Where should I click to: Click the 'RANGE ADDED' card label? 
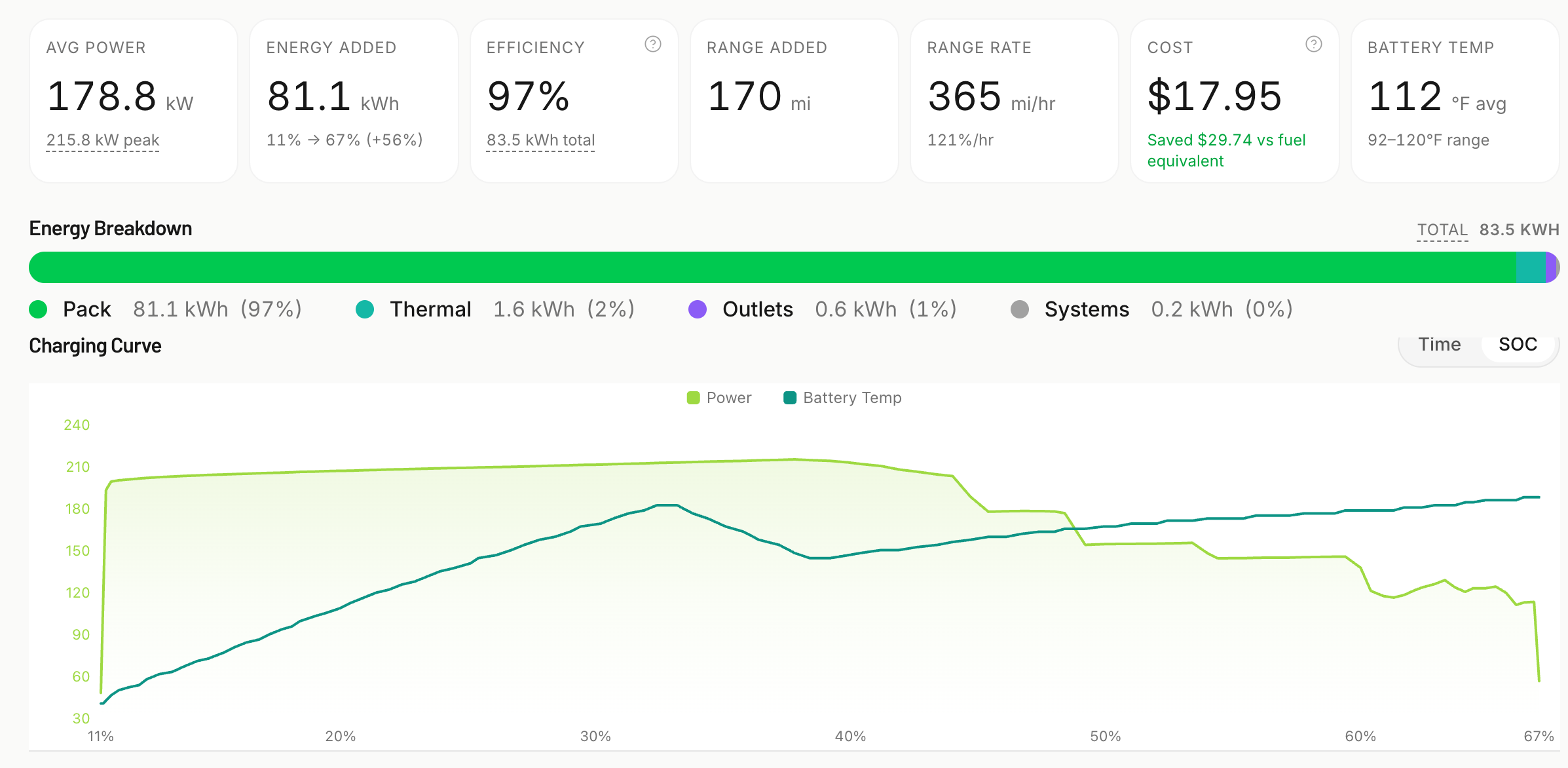click(766, 48)
